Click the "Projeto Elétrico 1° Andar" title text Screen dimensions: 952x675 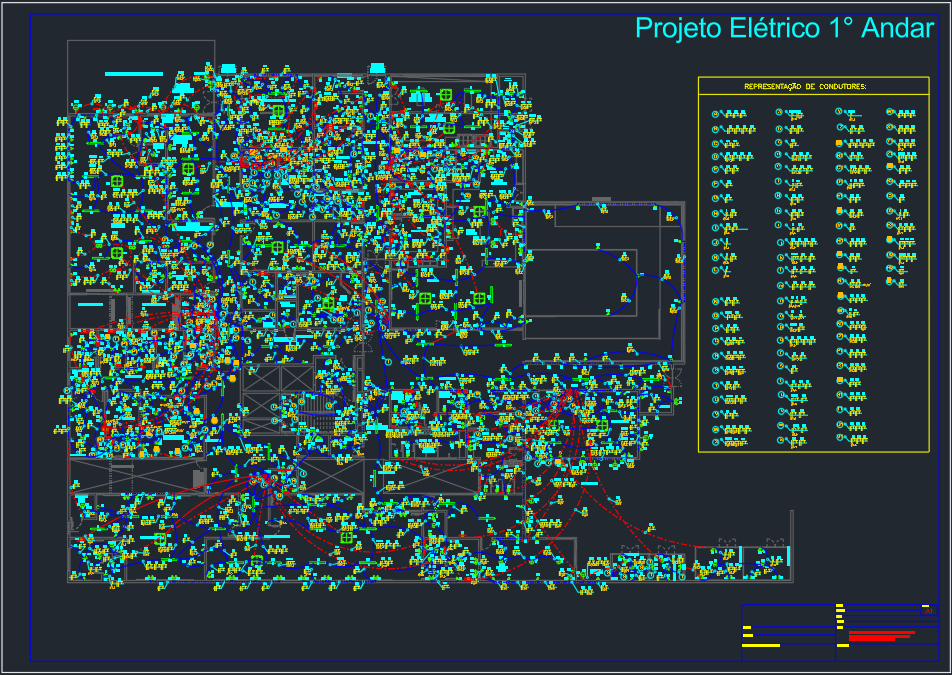(x=785, y=28)
